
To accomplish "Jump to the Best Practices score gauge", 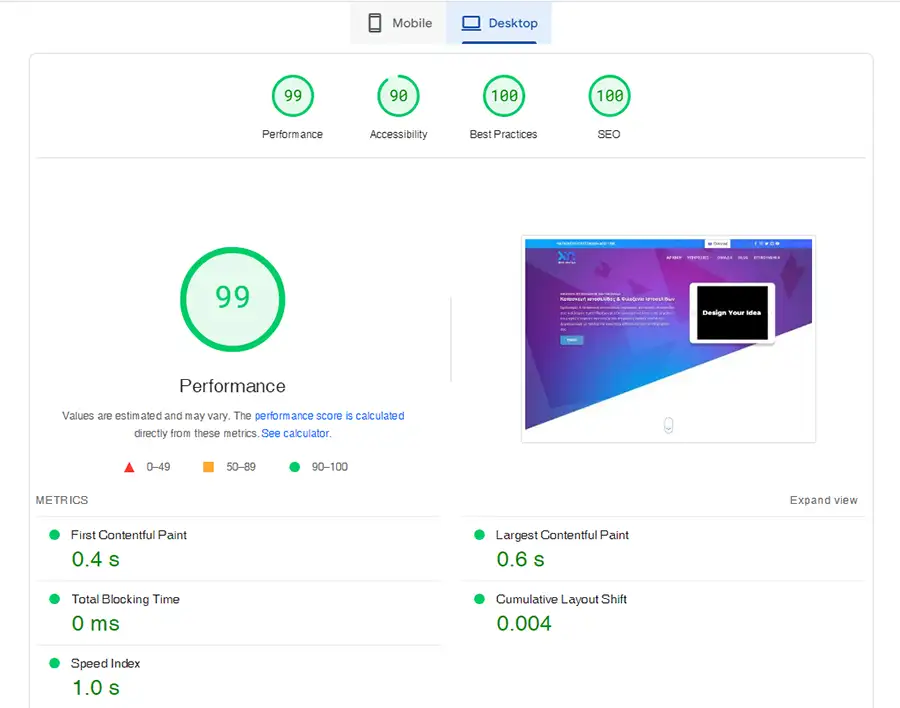I will pos(503,97).
